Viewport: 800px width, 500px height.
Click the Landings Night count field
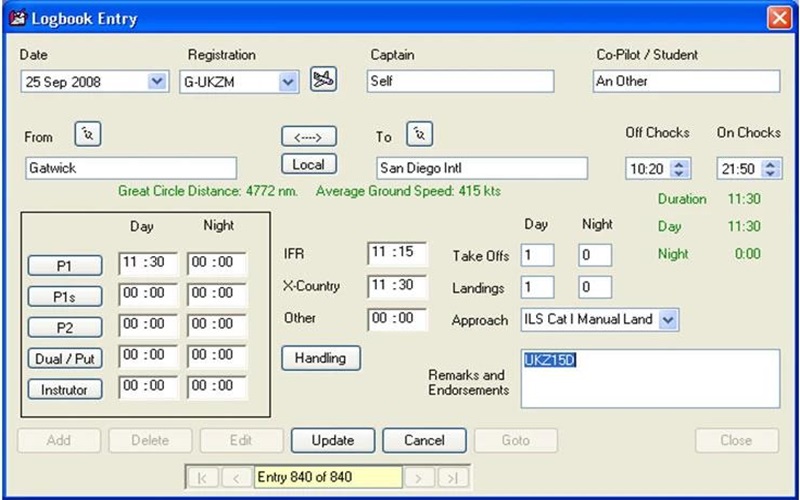pos(595,287)
